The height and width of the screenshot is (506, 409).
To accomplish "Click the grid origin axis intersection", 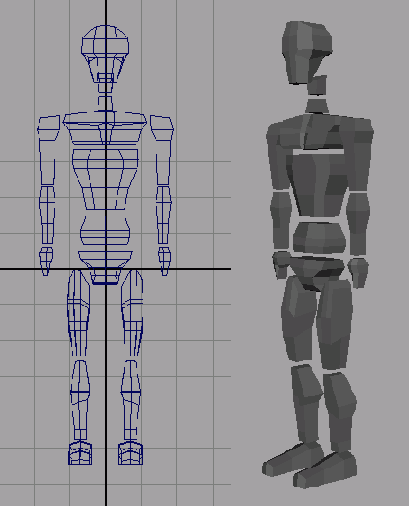I will click(x=106, y=268).
